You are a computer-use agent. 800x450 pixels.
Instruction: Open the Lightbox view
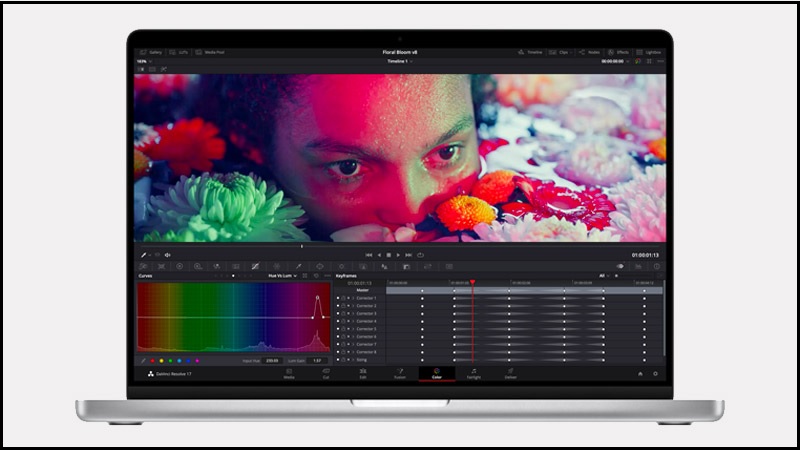tap(648, 53)
